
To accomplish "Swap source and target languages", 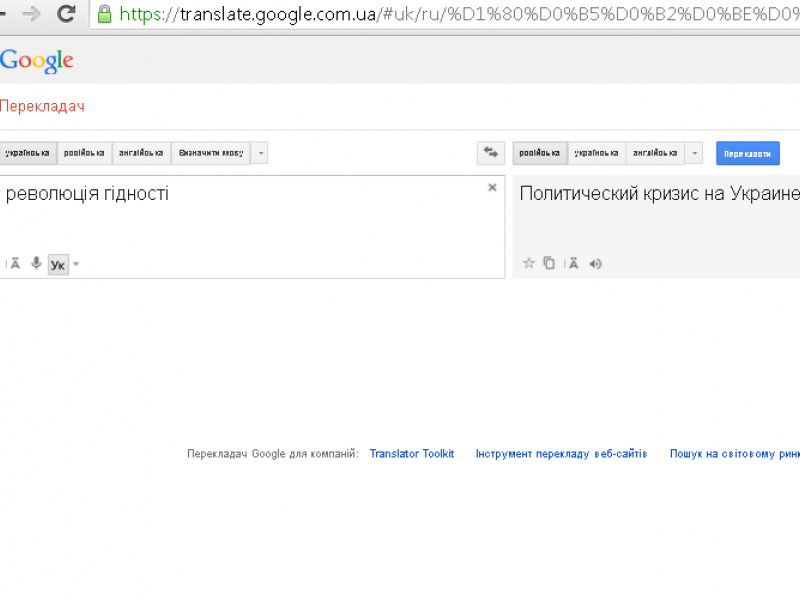I will click(491, 153).
